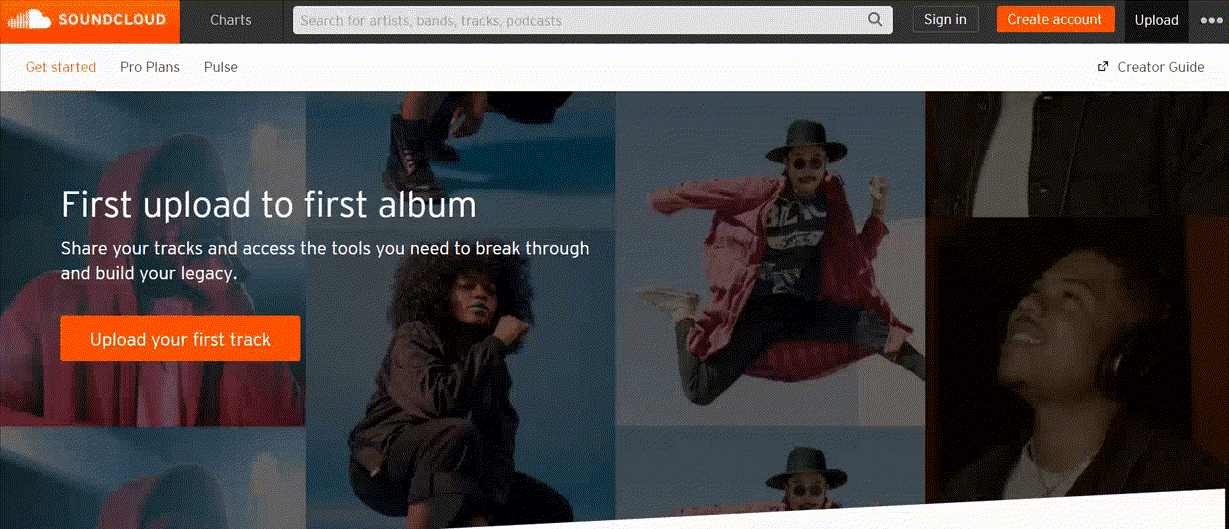The width and height of the screenshot is (1229, 529).
Task: Open the Pro Plans tab
Action: 150,67
